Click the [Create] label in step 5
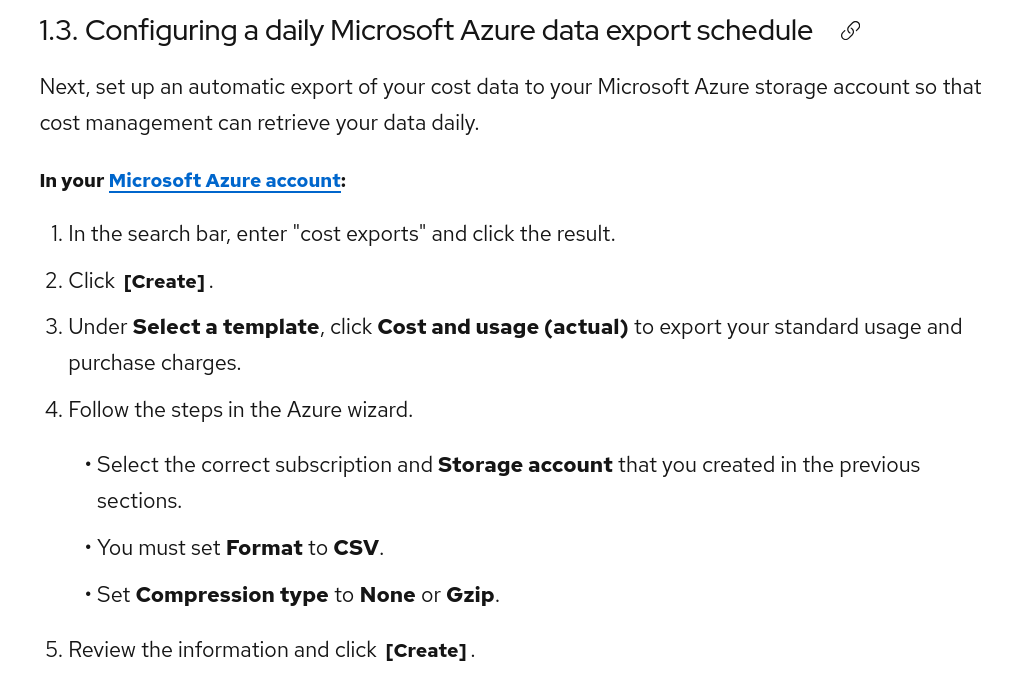This screenshot has width=1029, height=690. click(x=426, y=651)
